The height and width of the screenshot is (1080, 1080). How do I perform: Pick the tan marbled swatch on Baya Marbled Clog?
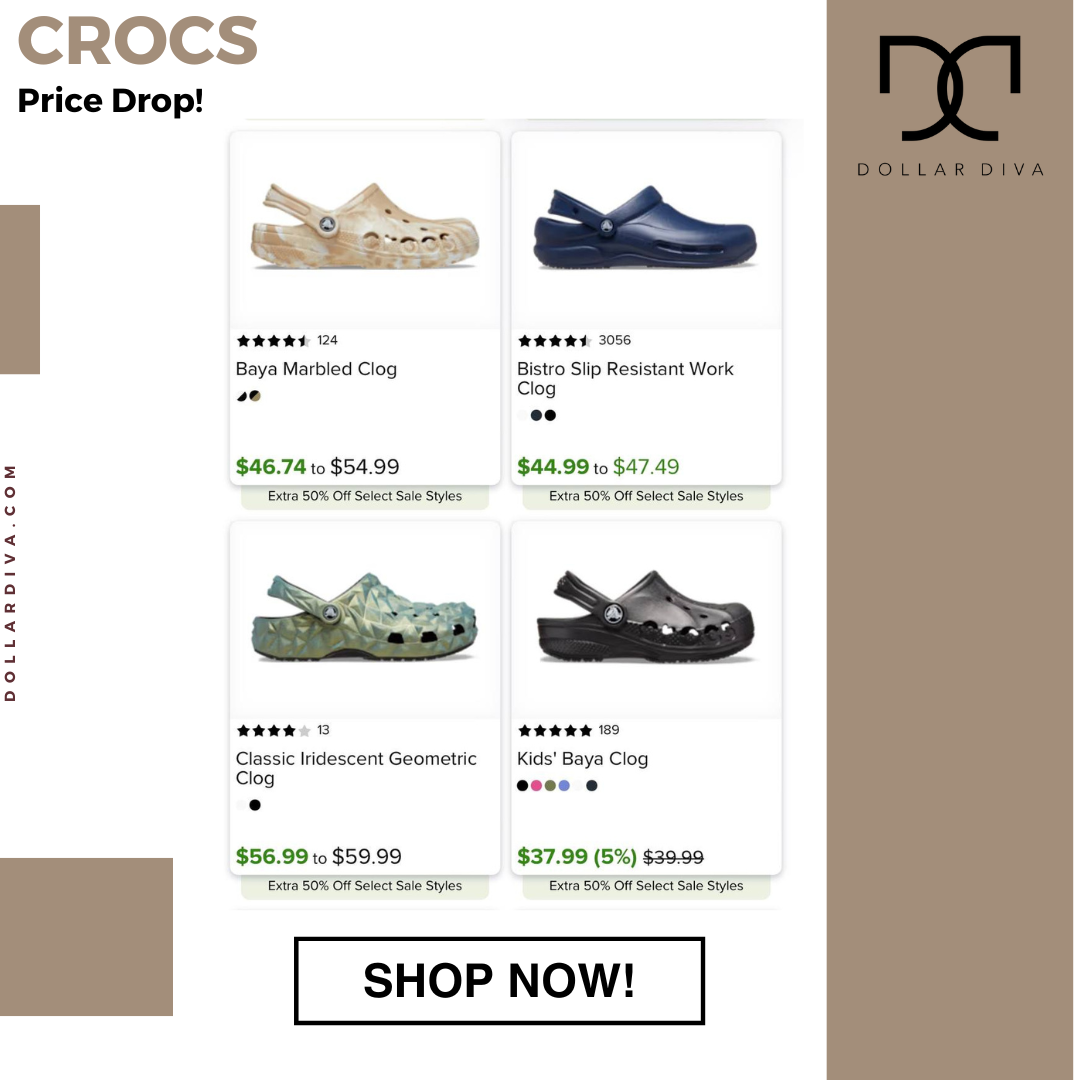click(255, 395)
